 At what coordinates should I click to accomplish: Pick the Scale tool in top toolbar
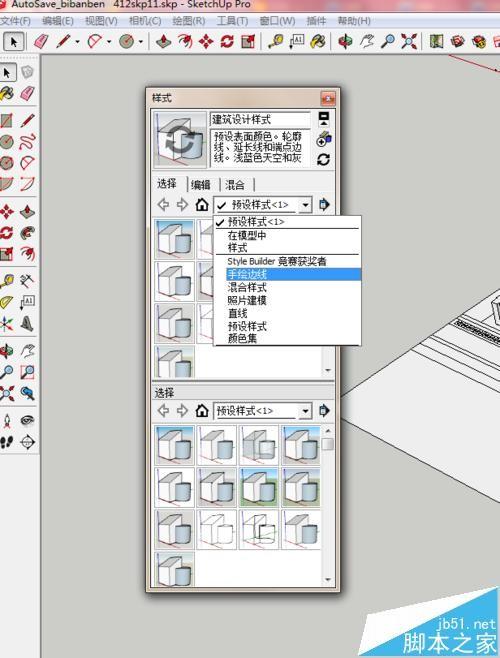[x=248, y=42]
